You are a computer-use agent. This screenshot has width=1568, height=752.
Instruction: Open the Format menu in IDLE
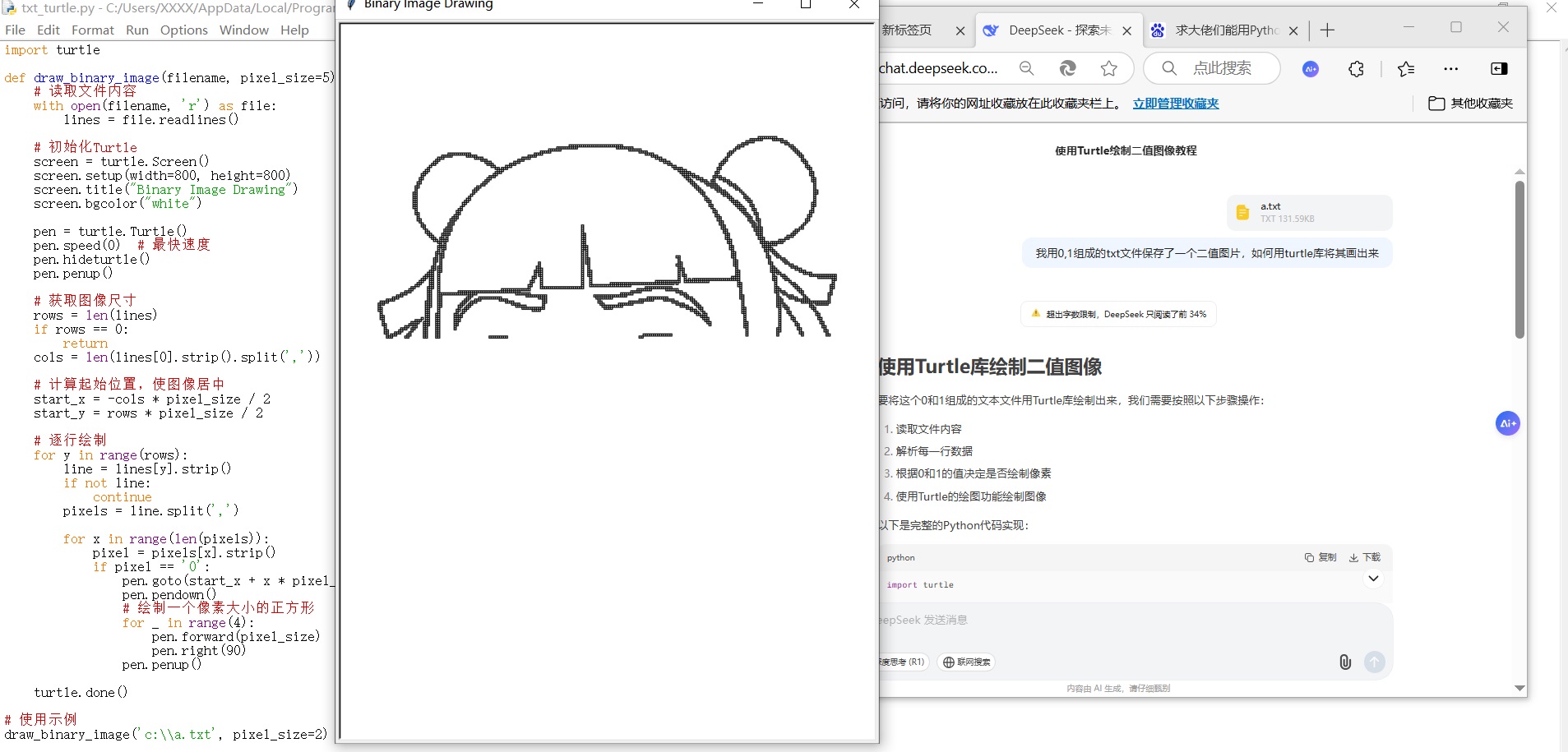coord(93,30)
